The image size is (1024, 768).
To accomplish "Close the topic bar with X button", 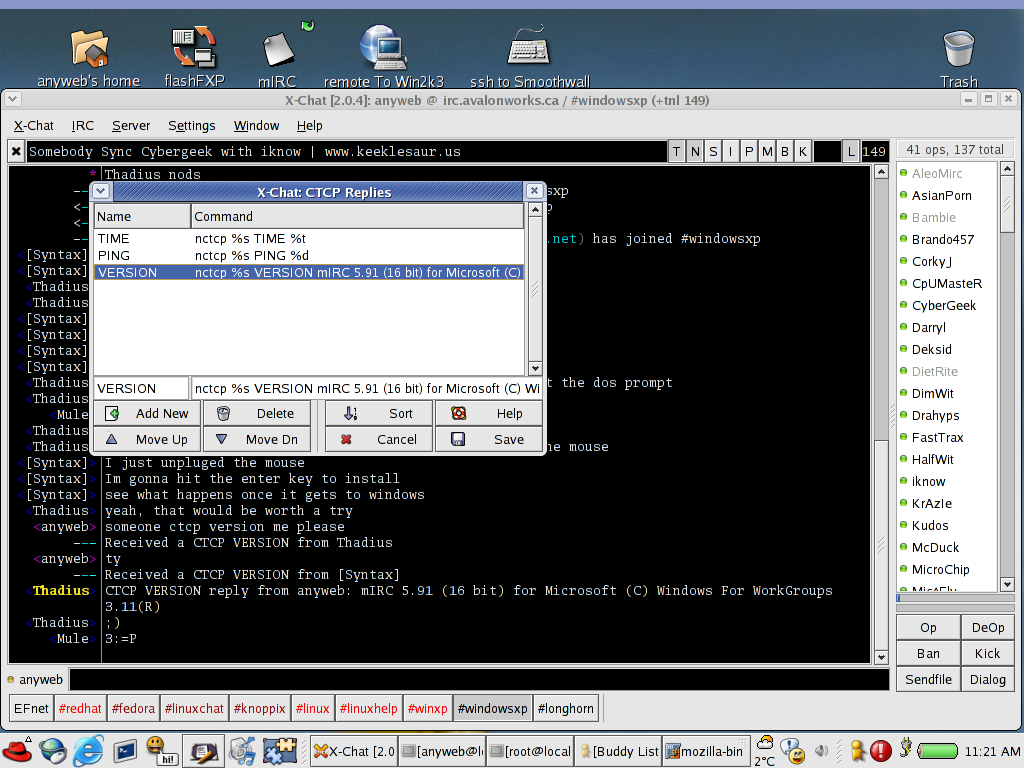I will (x=16, y=152).
